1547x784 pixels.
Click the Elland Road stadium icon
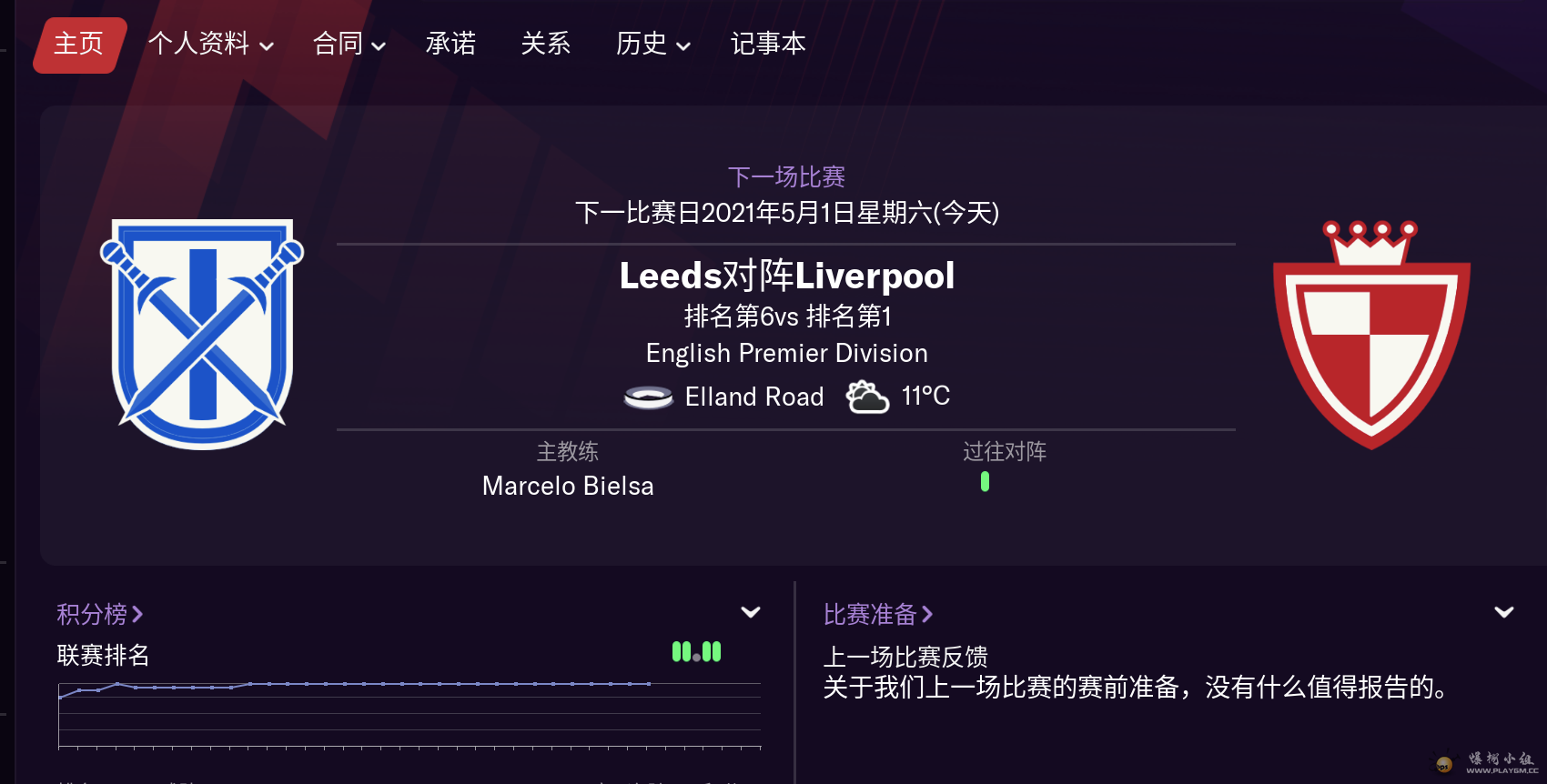pos(649,397)
